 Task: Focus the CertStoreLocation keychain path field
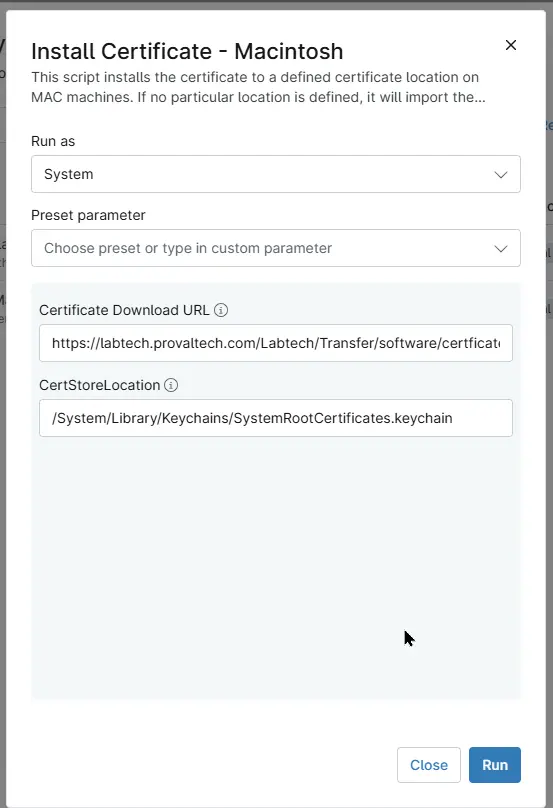[x=276, y=418]
